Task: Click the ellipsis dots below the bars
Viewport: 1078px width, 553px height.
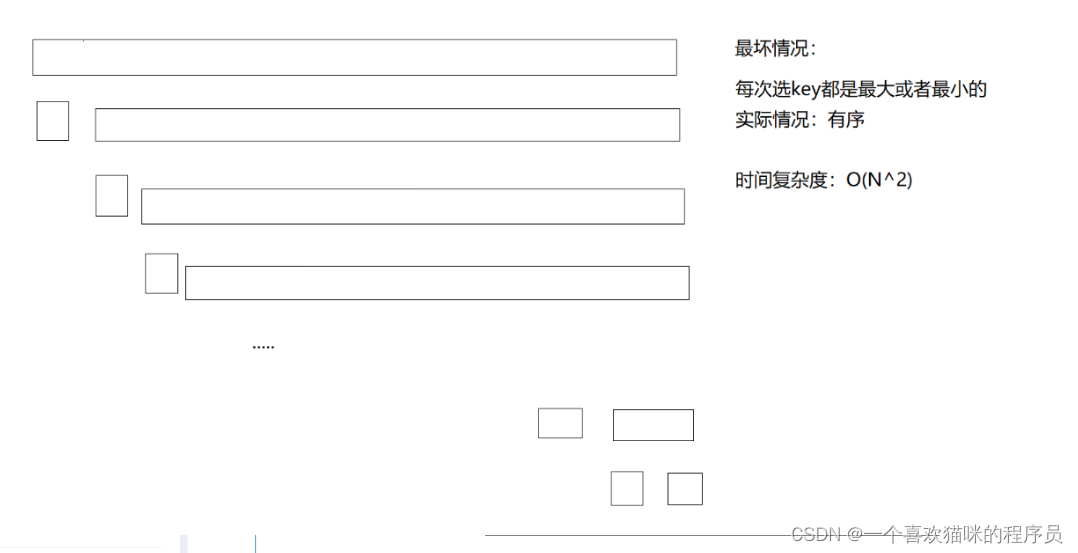Action: (263, 346)
